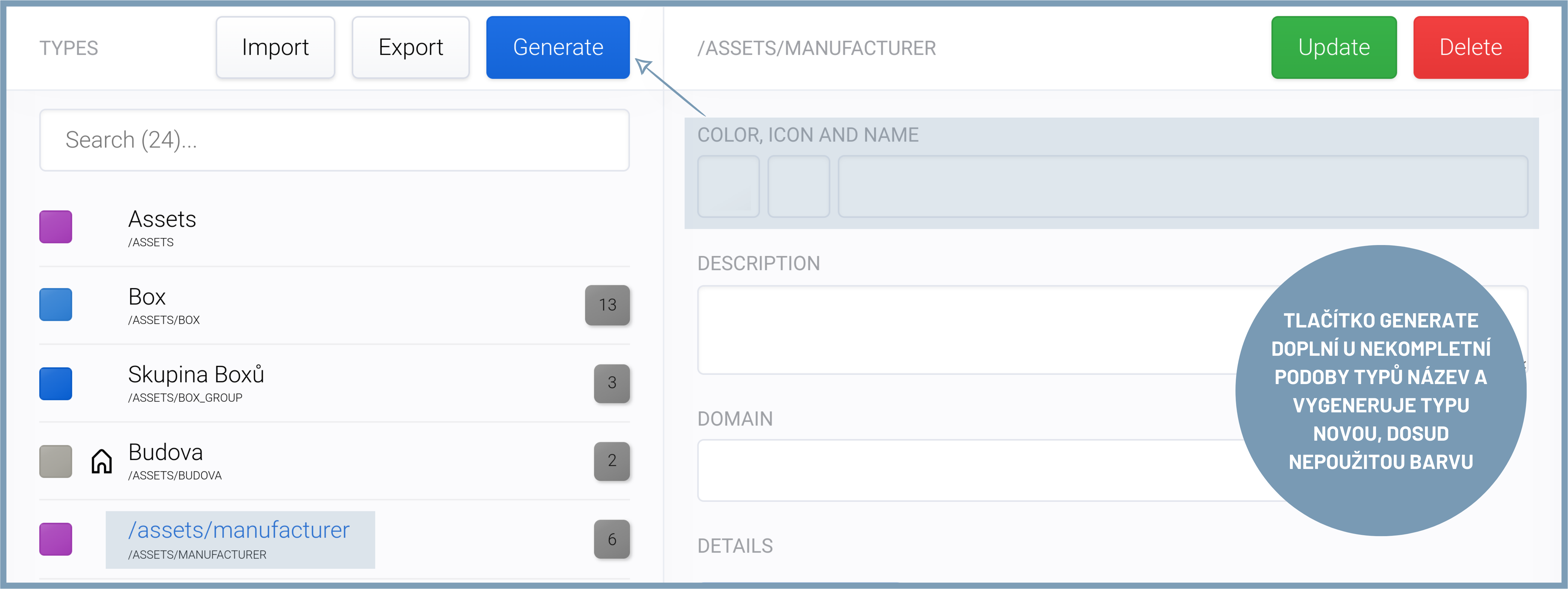Click the grey color swatch beside Budova
This screenshot has height=589, width=1568.
tap(56, 461)
